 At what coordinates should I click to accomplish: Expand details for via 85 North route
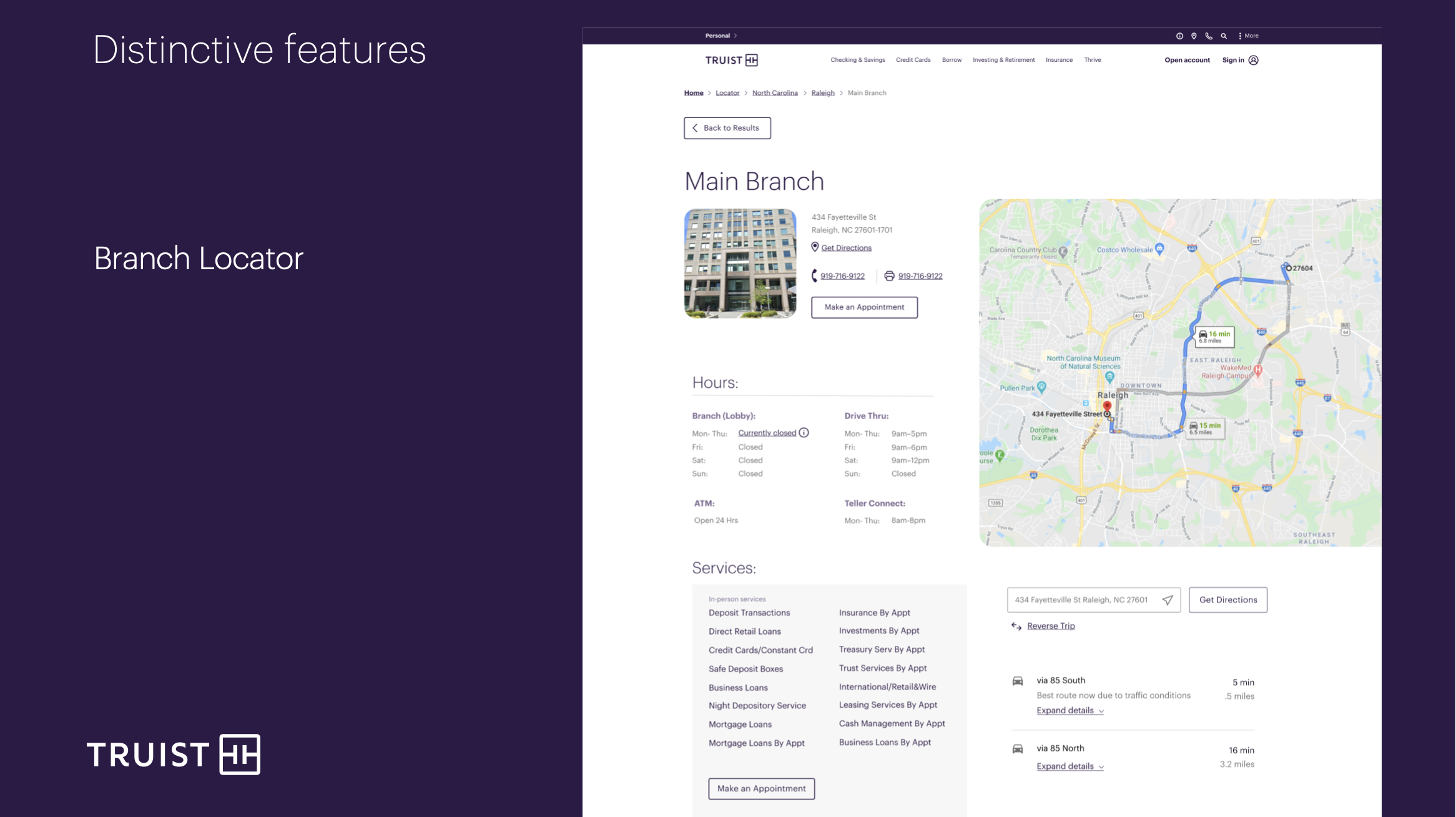tap(1070, 766)
